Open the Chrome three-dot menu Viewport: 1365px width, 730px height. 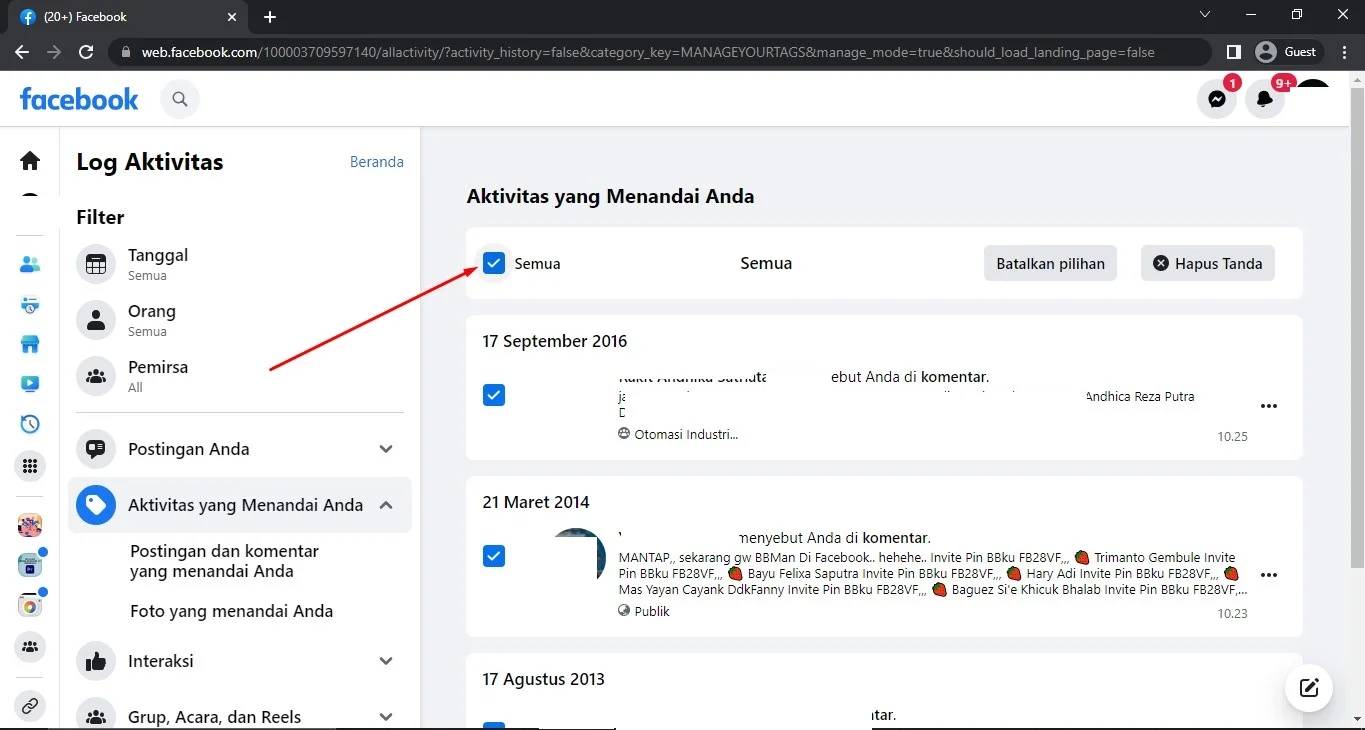click(1346, 52)
